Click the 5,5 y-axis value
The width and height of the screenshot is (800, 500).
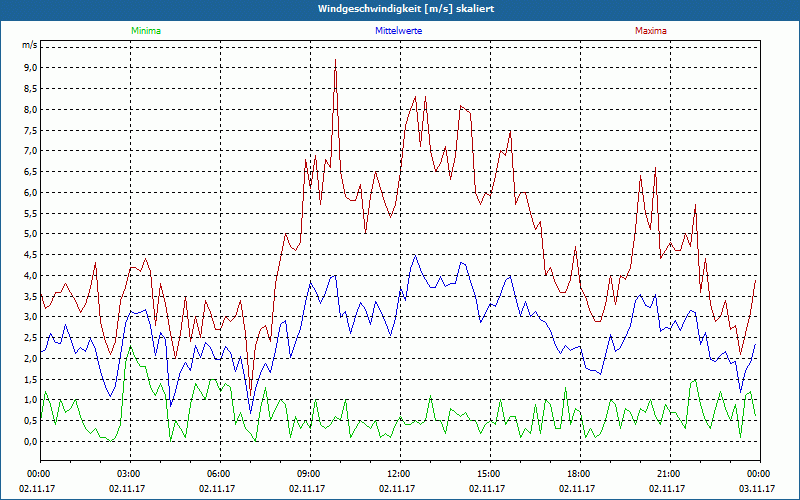30,213
